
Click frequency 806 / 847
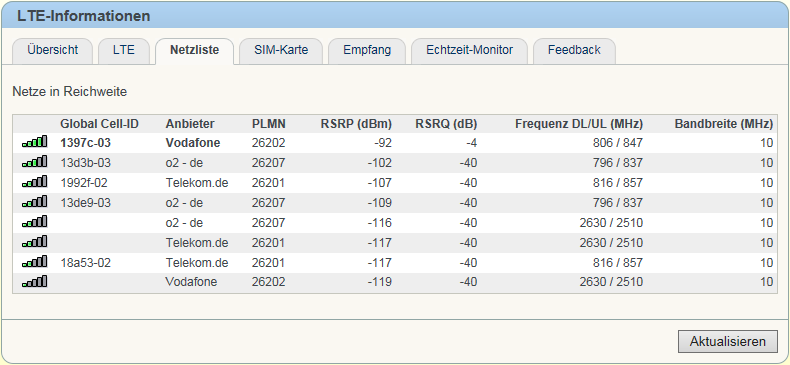[x=618, y=143]
